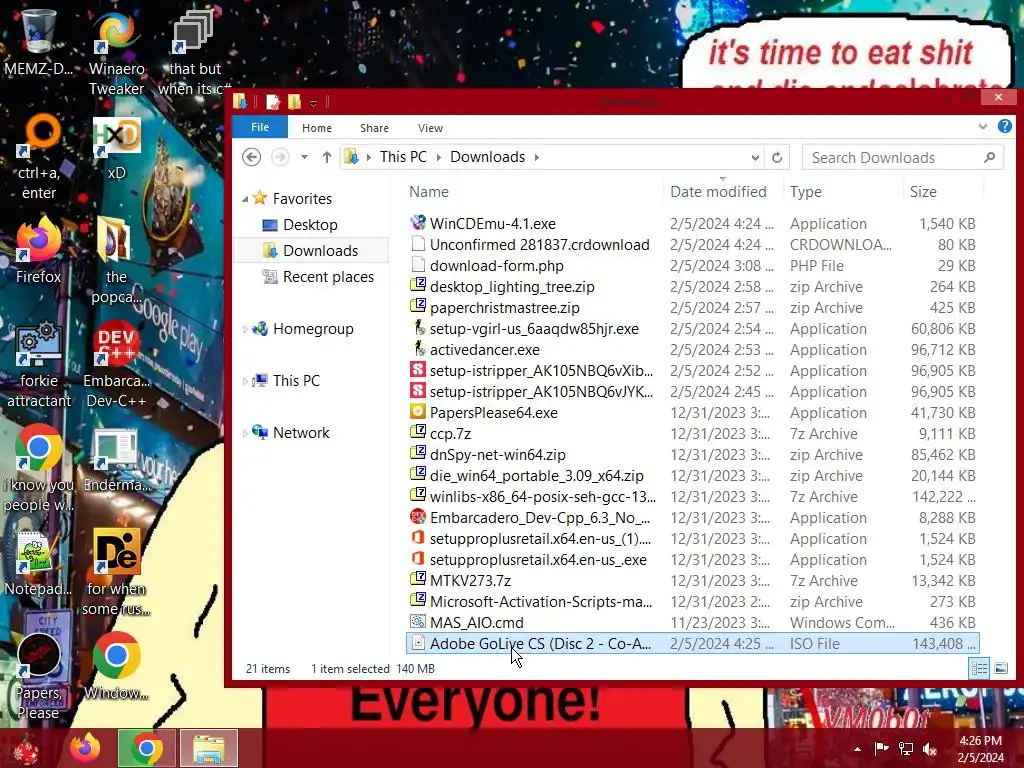Collapse the Favorites tree node

pos(245,199)
